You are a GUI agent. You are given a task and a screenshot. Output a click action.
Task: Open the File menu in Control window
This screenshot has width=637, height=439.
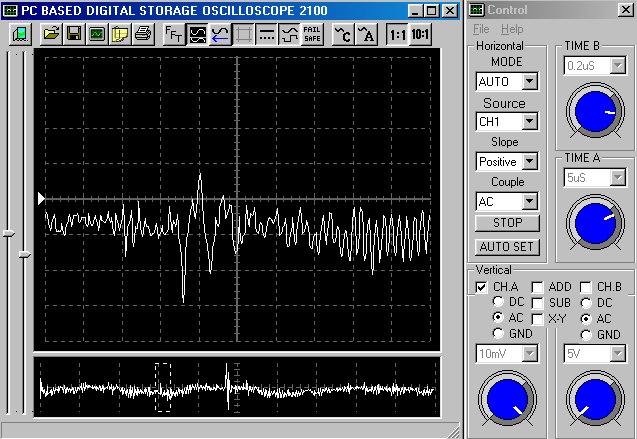482,29
